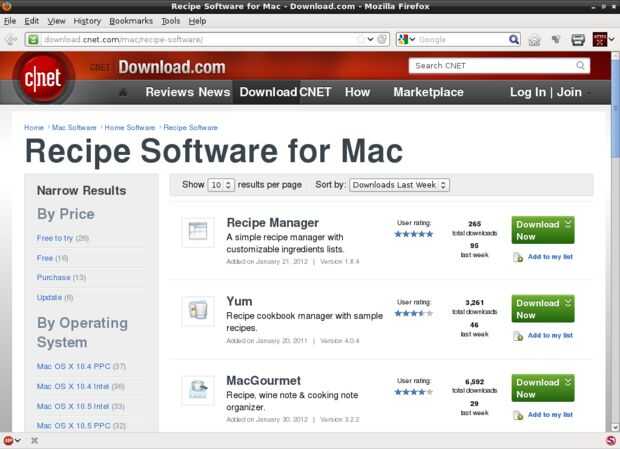Click Download Now for MacGourmet
620x449 pixels.
(543, 388)
